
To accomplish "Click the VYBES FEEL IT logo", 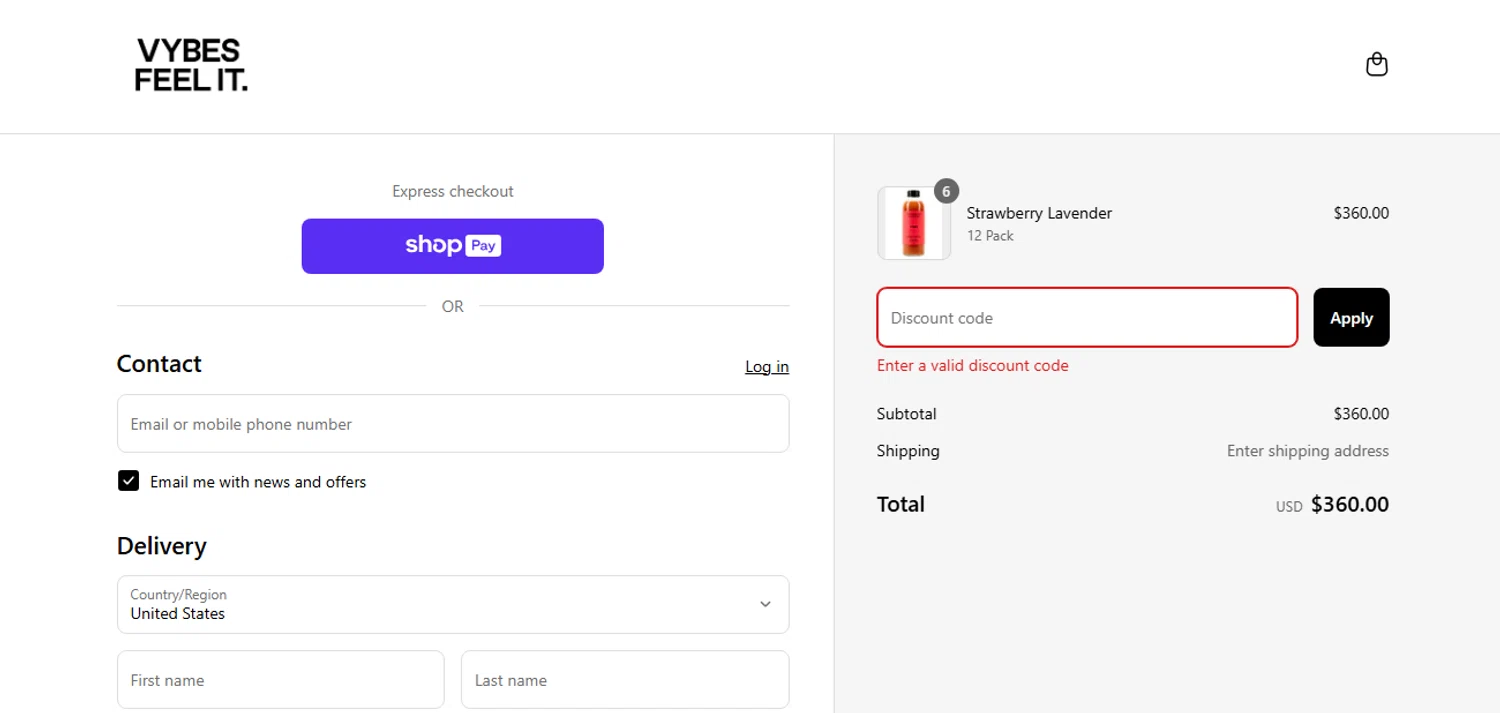I will [191, 65].
